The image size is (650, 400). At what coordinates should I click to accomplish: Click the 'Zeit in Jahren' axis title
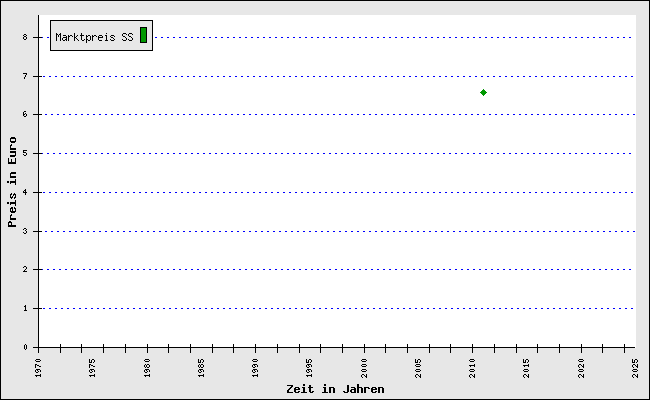click(335, 389)
